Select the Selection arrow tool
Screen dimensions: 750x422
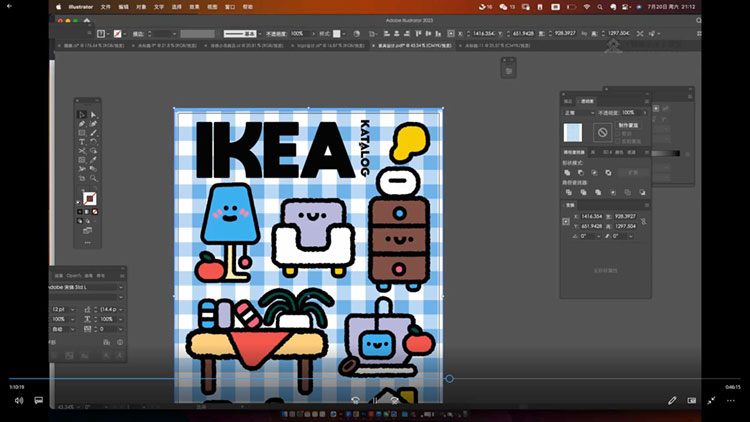[82, 115]
